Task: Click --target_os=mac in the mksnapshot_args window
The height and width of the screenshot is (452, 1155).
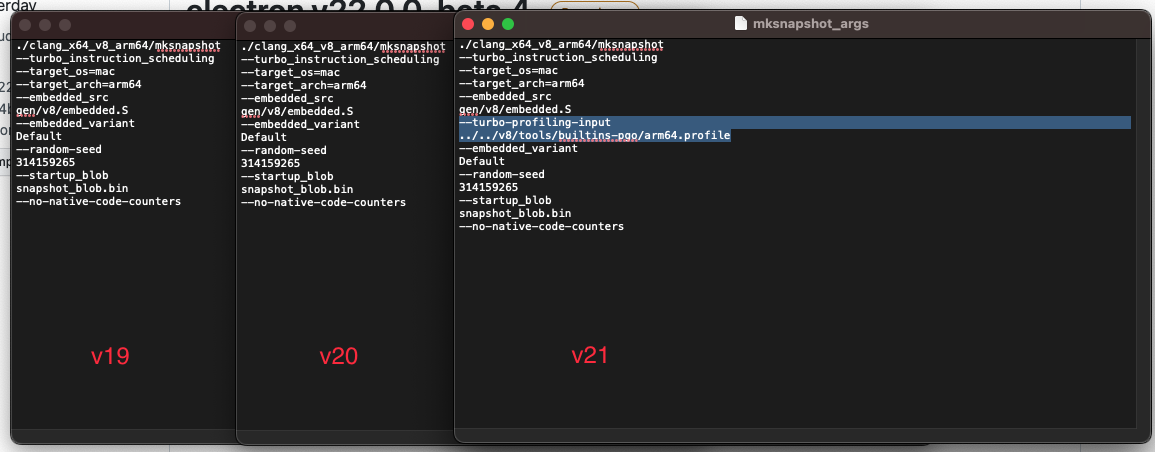Action: point(508,71)
